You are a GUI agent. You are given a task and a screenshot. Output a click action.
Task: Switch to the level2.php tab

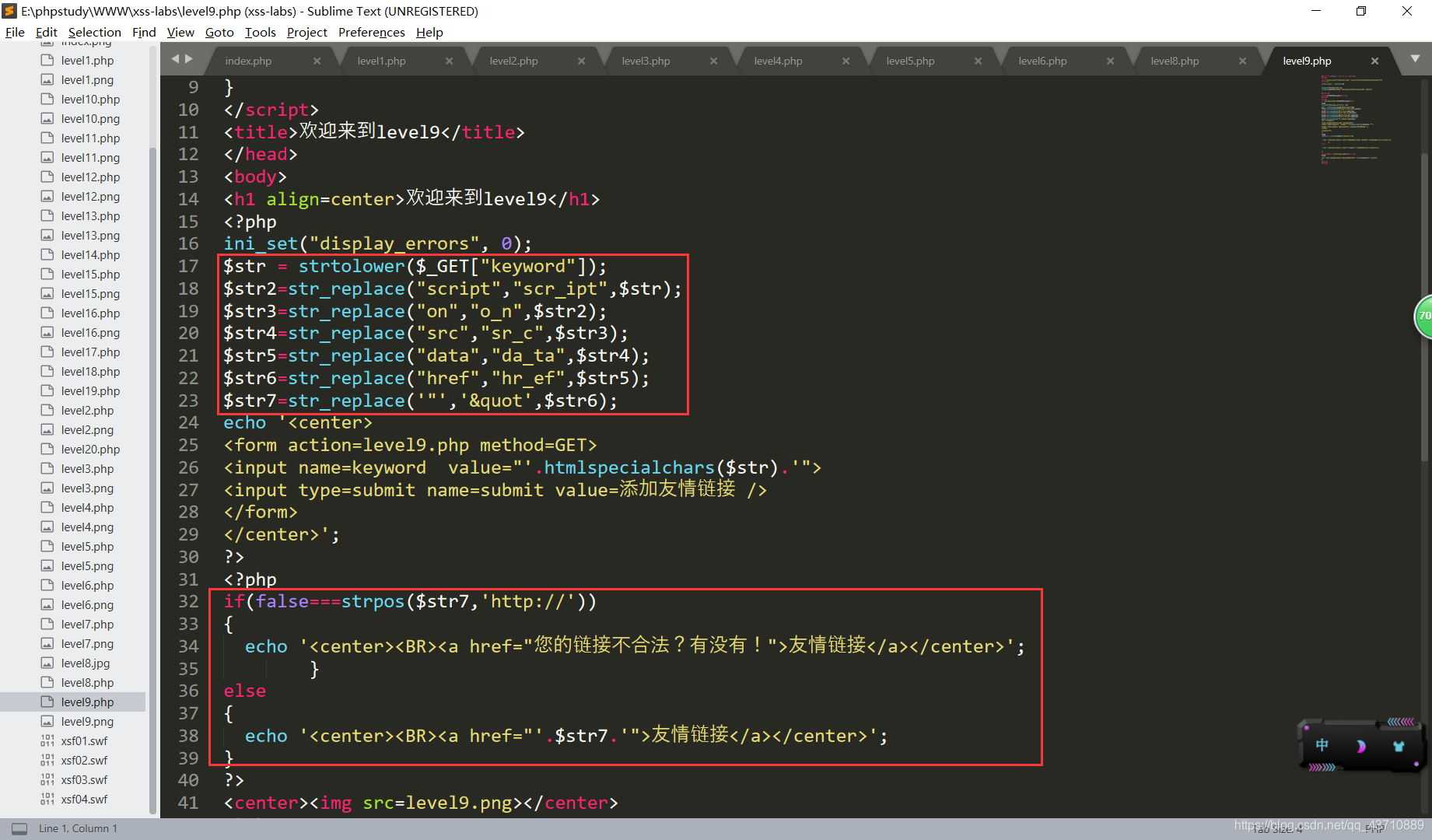[x=513, y=61]
